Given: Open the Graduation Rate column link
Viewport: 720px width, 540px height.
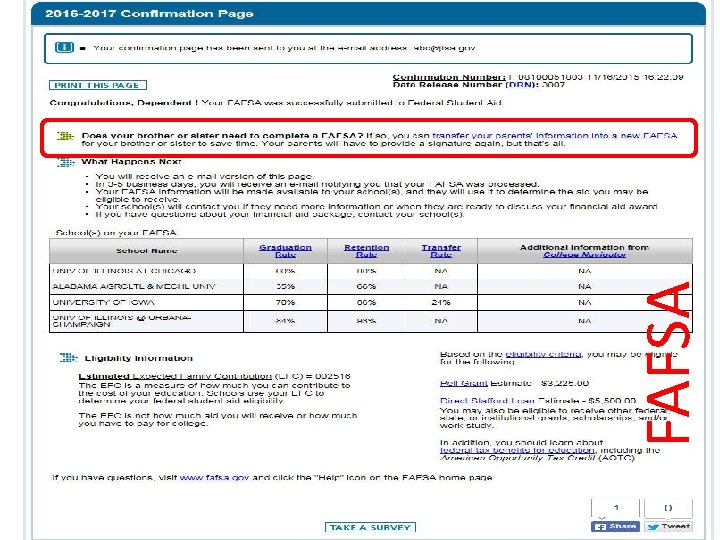Looking at the screenshot, I should (285, 251).
